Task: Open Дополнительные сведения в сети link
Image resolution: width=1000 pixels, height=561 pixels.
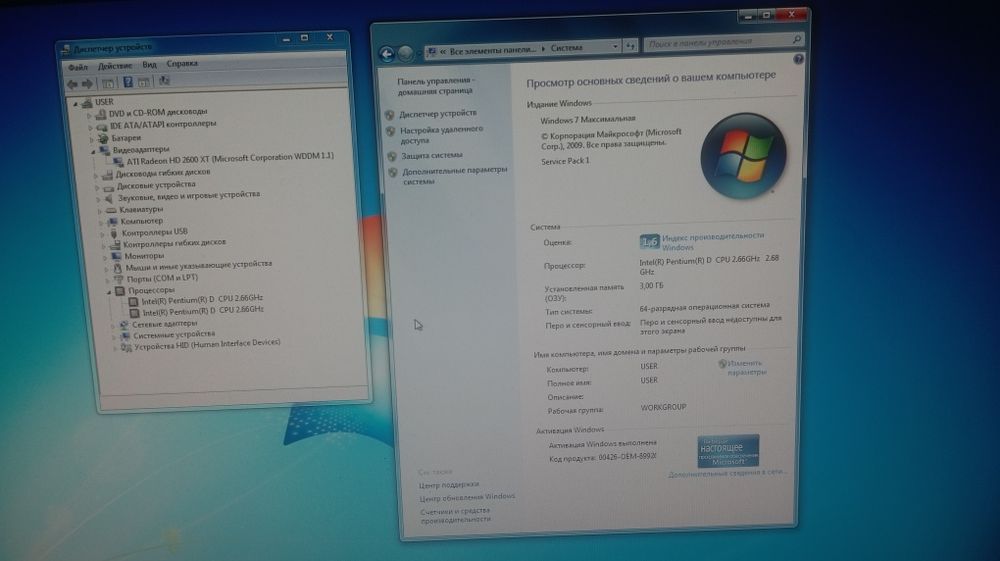Action: (728, 474)
